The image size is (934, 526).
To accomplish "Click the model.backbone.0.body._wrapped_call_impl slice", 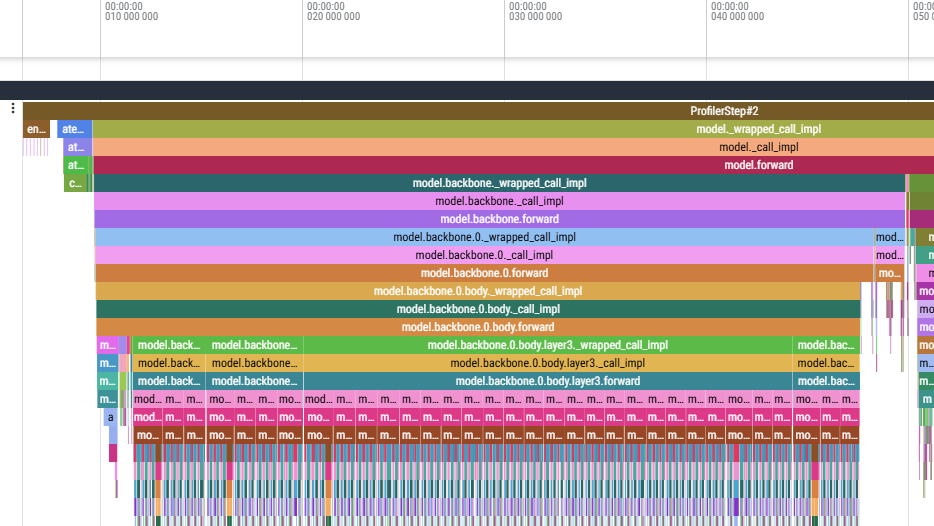I will 478,291.
